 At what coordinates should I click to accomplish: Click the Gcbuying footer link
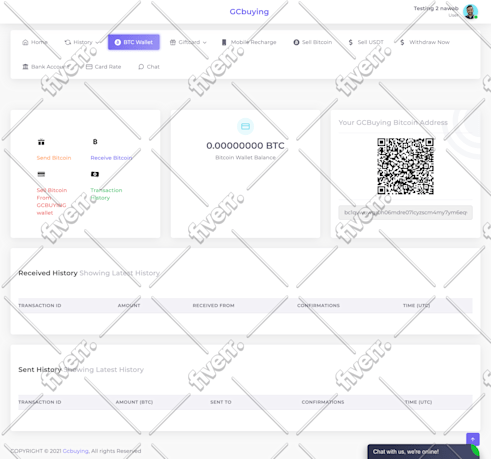click(76, 451)
